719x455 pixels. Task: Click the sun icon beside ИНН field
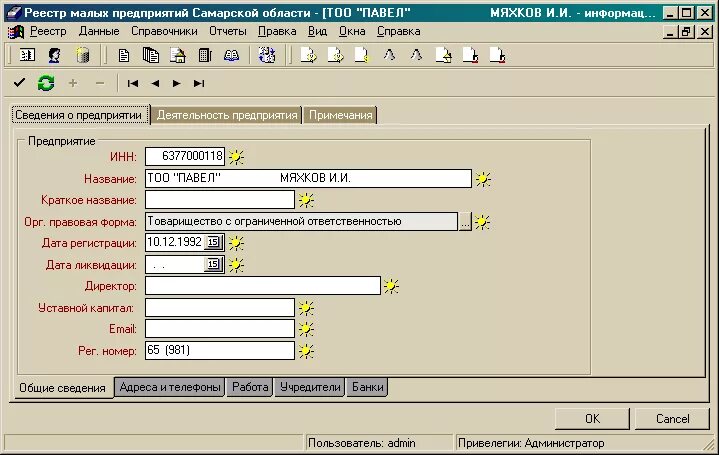(x=236, y=157)
